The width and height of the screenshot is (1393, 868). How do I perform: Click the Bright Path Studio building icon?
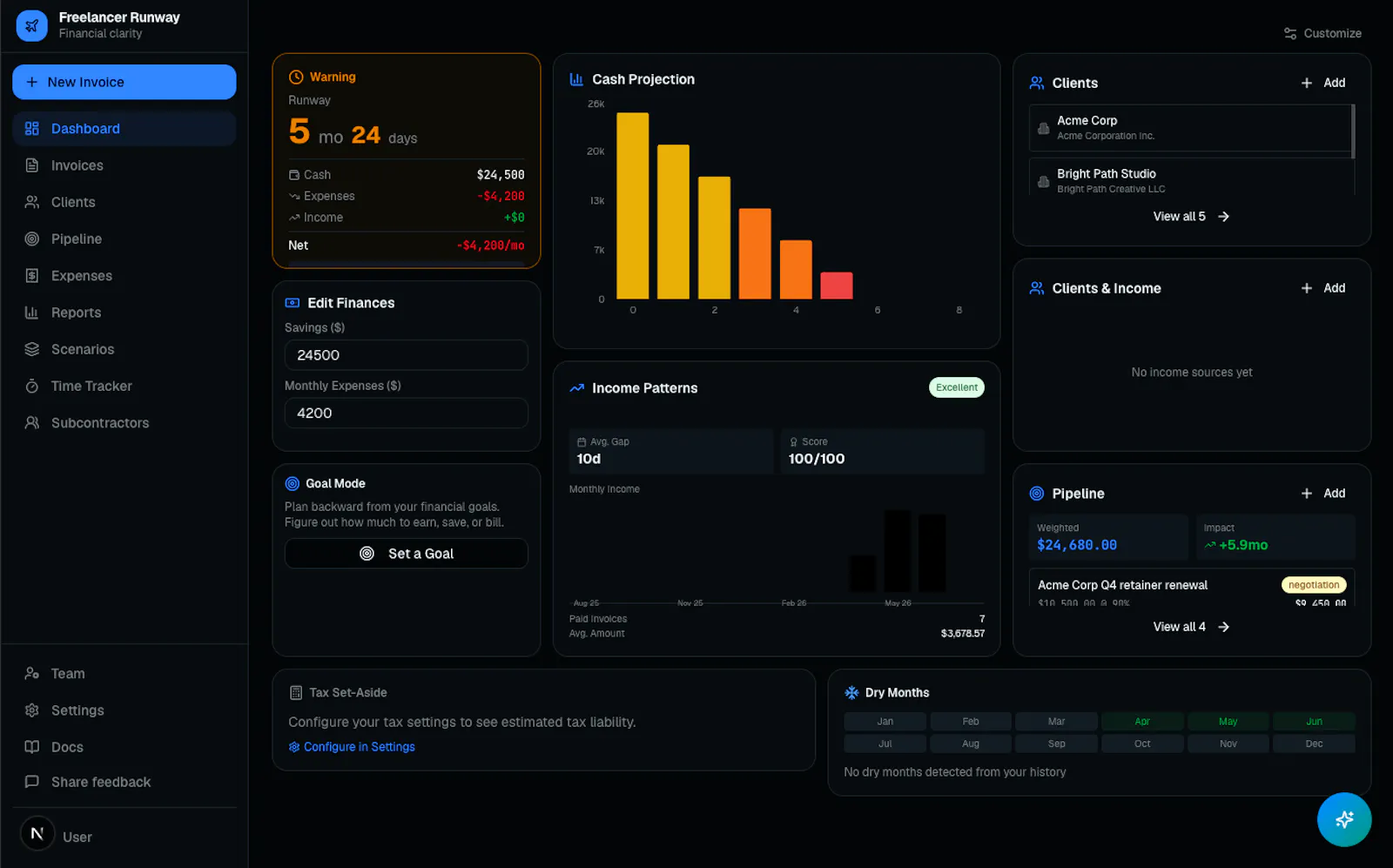tap(1044, 181)
